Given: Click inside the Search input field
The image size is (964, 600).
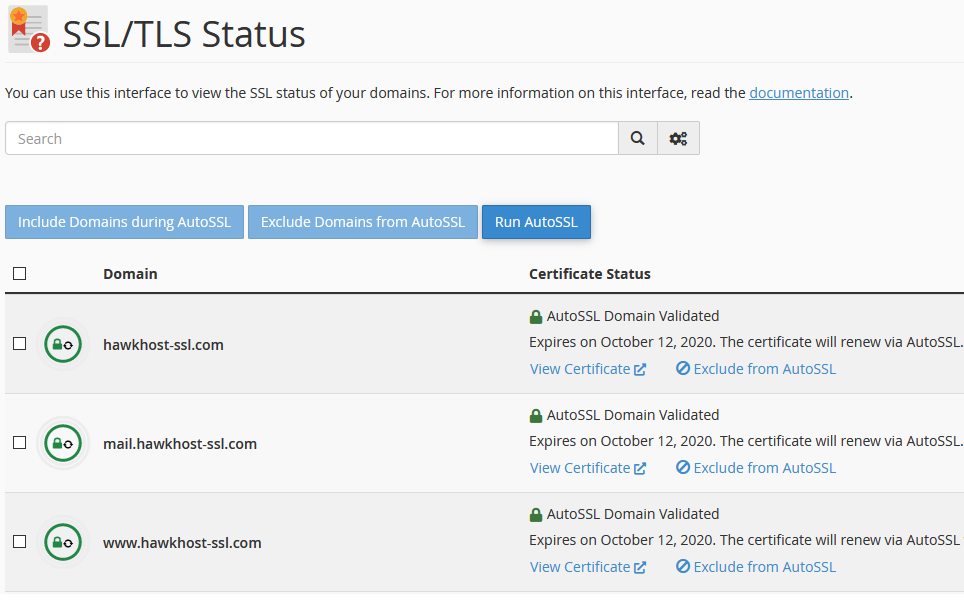Looking at the screenshot, I should pyautogui.click(x=300, y=138).
